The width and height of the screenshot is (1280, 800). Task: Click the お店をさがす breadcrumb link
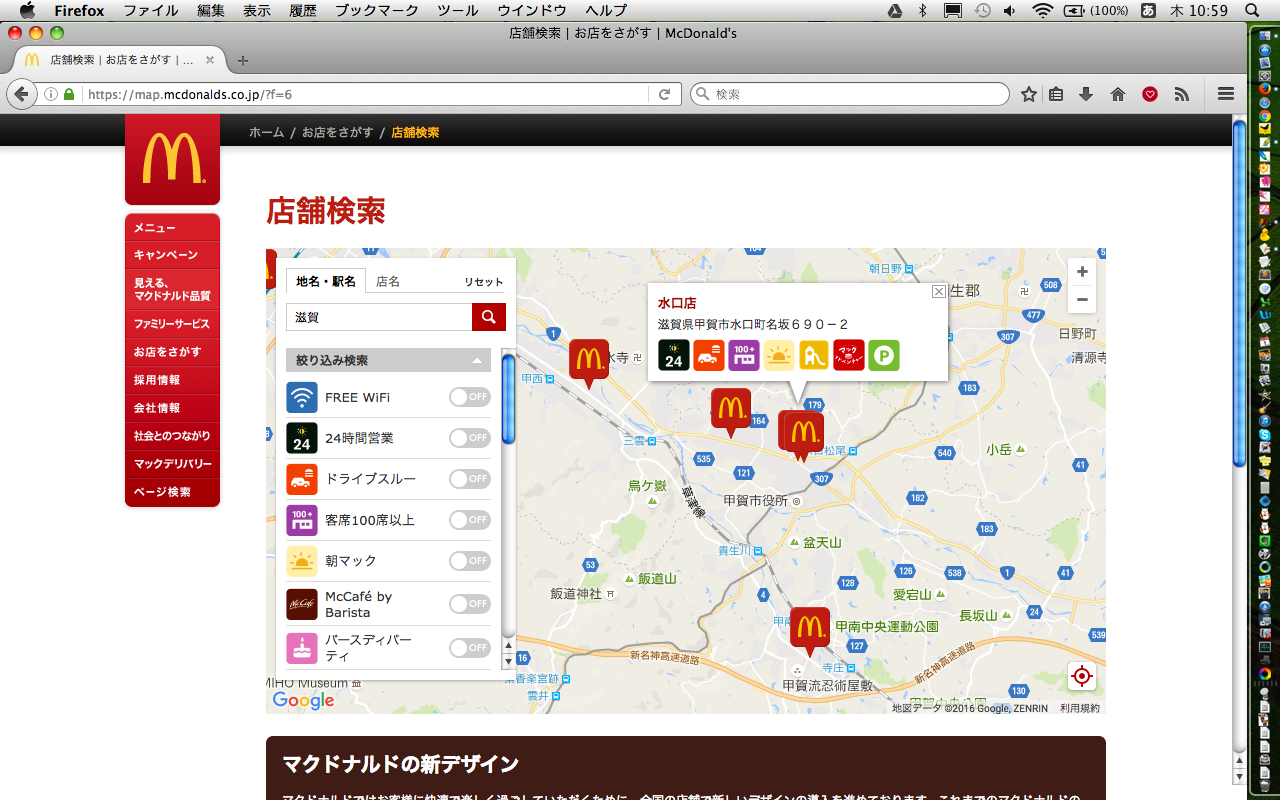tap(338, 132)
